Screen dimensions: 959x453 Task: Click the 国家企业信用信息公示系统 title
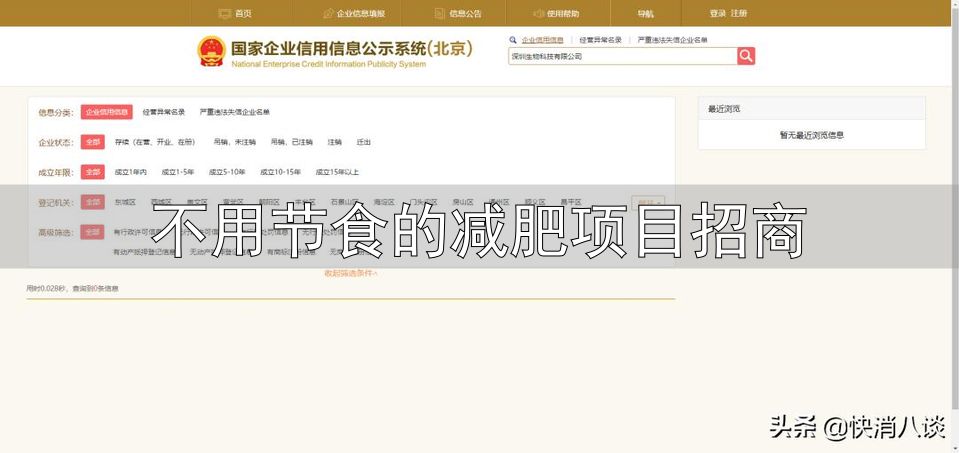(x=352, y=49)
